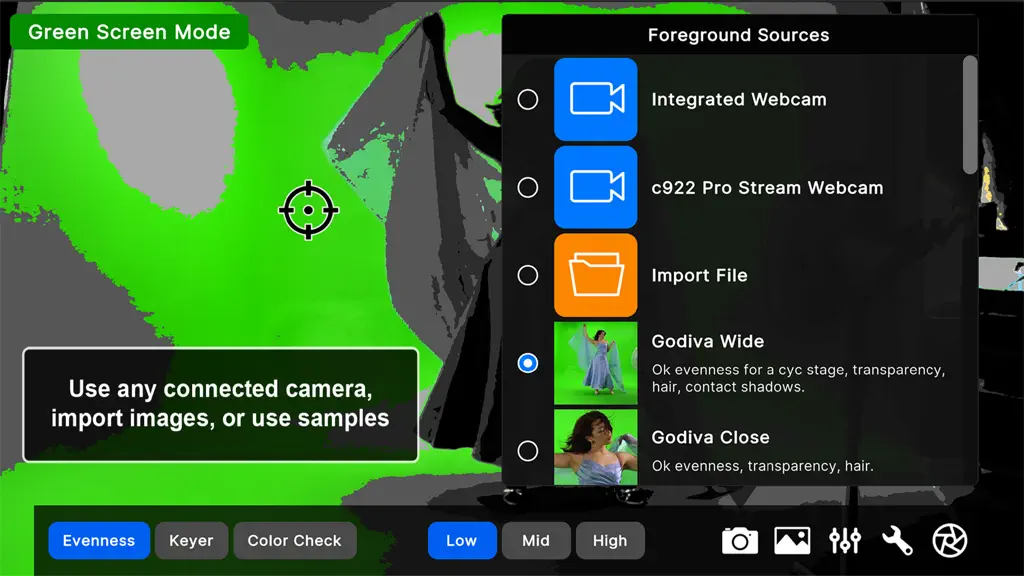
Task: Open the image gallery icon
Action: click(792, 541)
